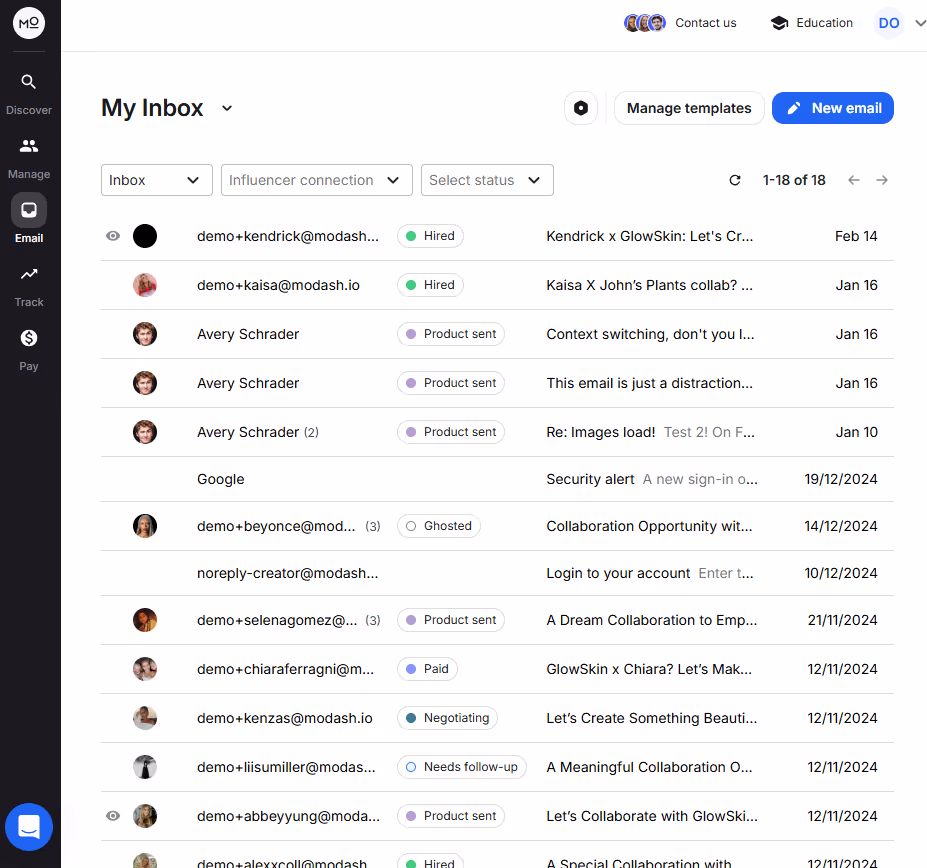Viewport: 927px width, 868px height.
Task: Click the Pay sidebar label
Action: pyautogui.click(x=29, y=365)
